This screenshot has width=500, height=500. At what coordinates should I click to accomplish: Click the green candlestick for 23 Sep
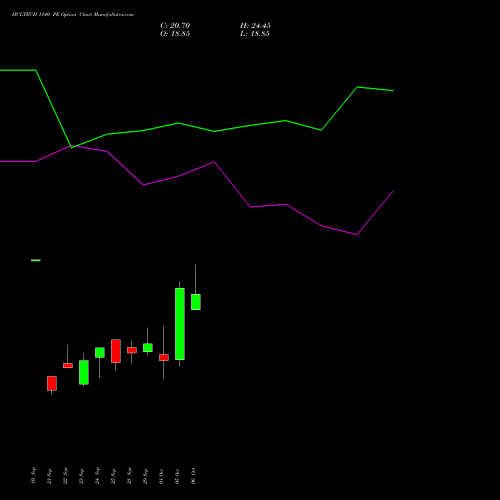click(84, 372)
